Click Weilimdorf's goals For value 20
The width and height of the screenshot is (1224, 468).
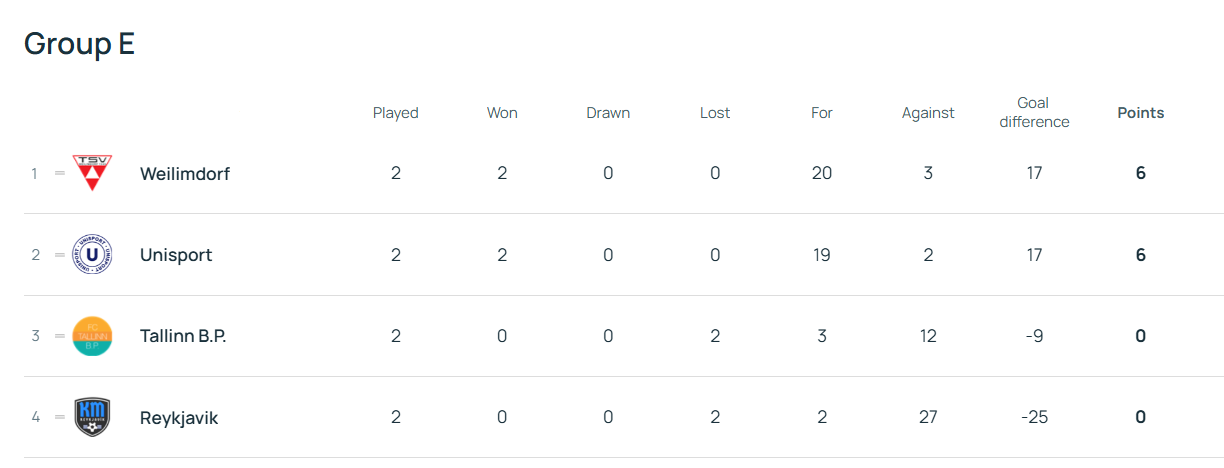(x=822, y=173)
